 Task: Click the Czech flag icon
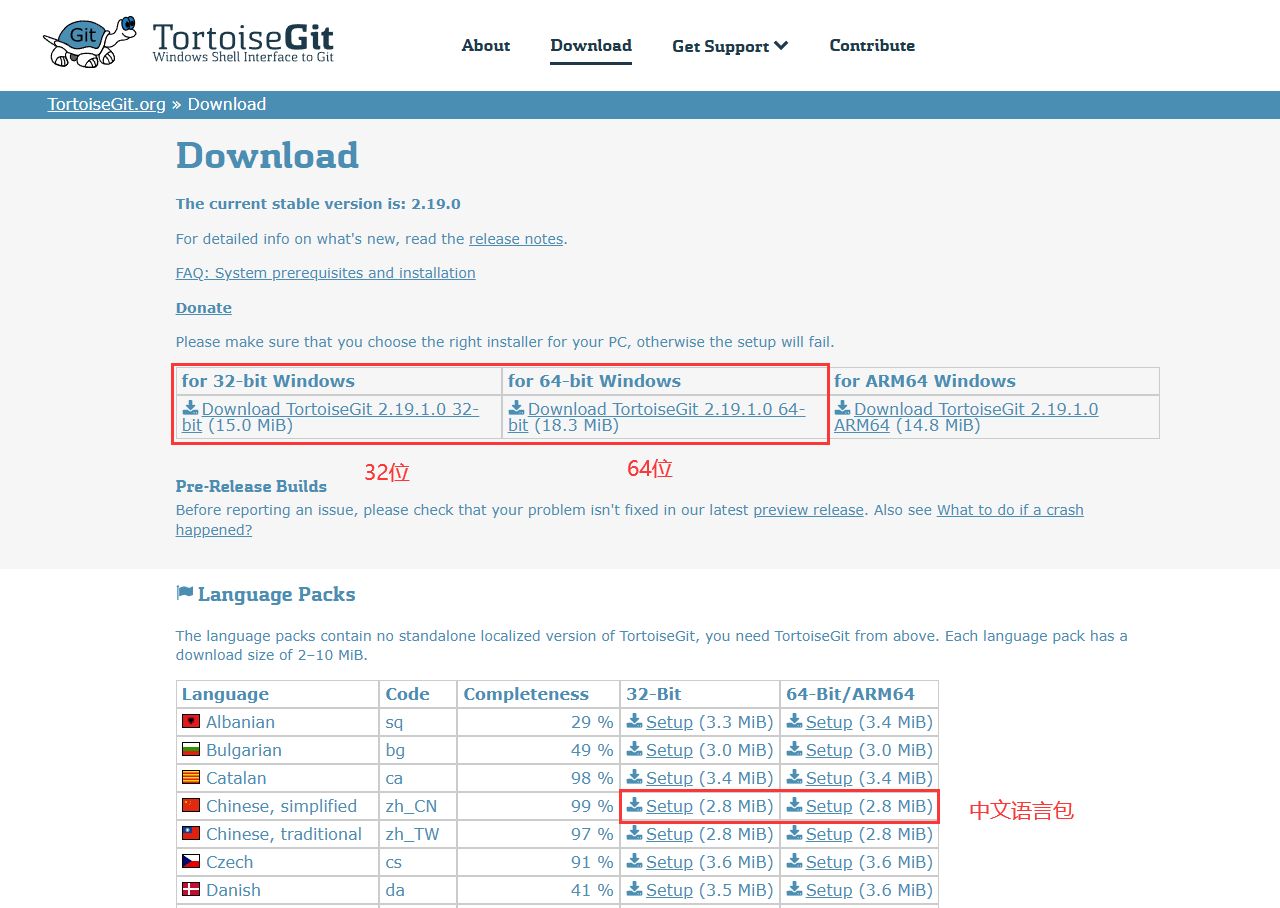point(191,862)
